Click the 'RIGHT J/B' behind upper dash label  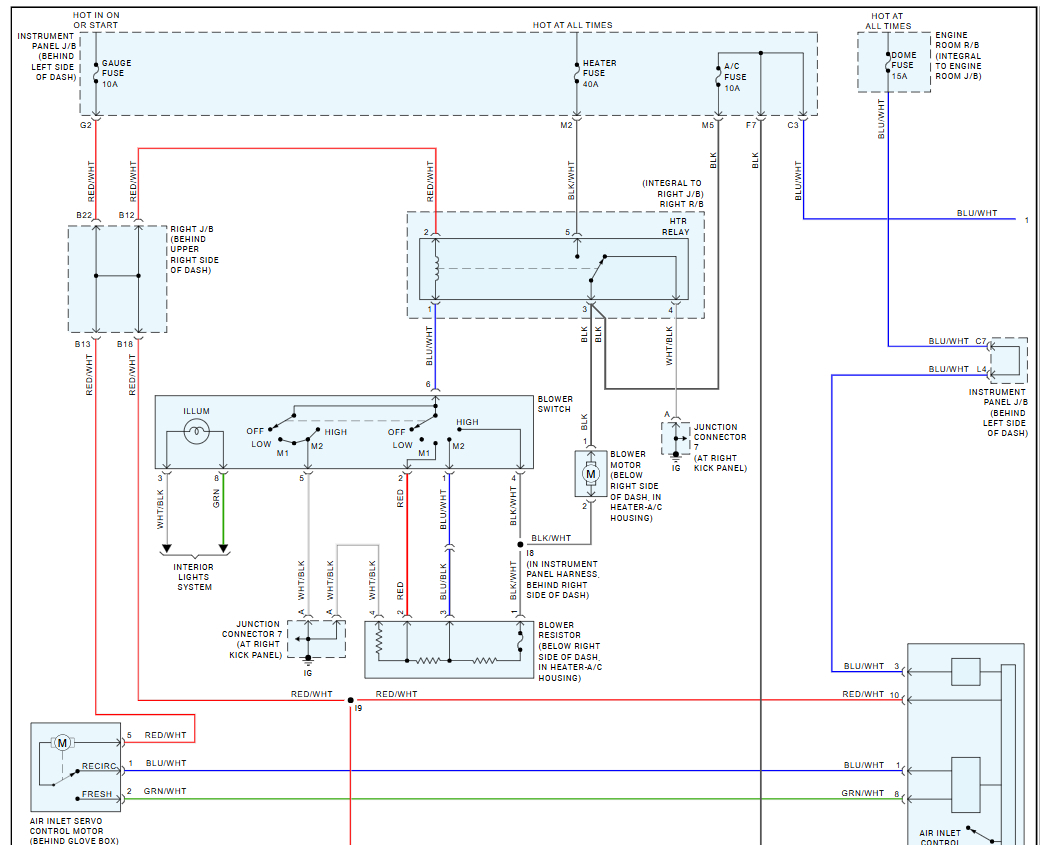point(194,249)
